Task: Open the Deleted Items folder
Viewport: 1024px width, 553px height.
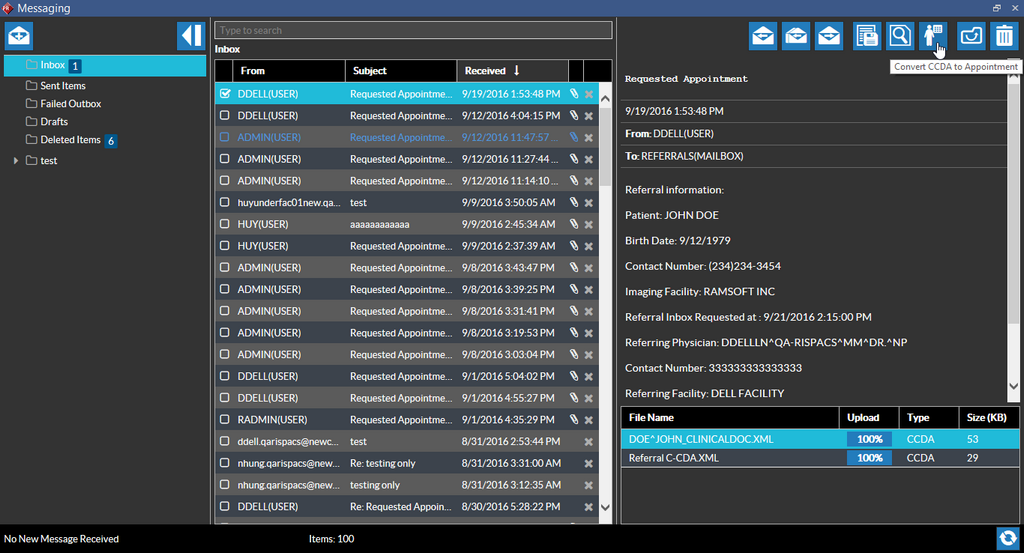Action: coord(70,140)
